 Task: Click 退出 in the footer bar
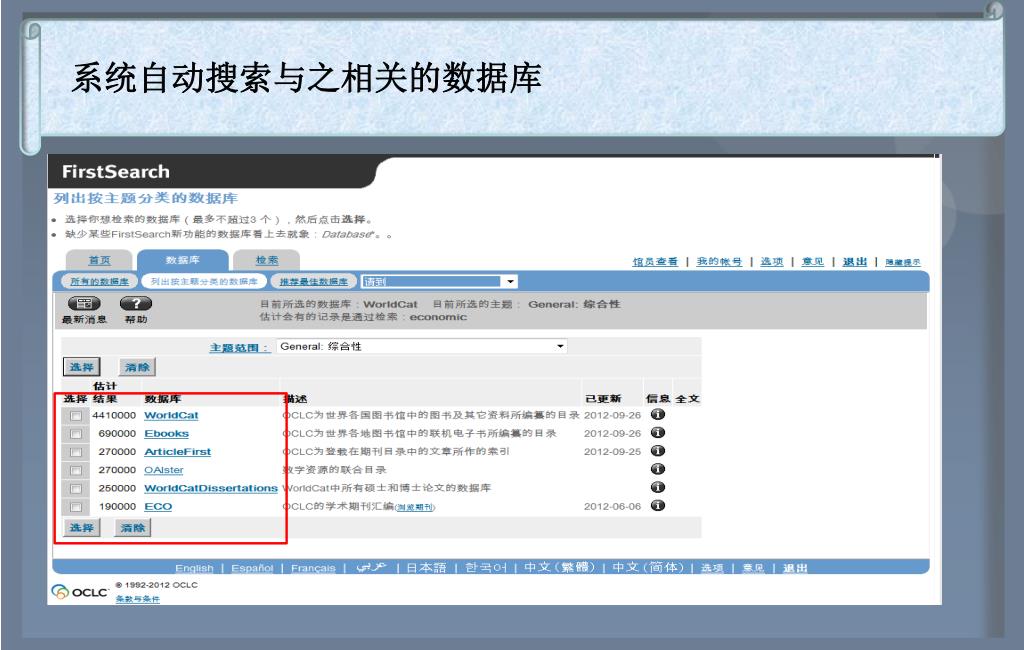point(795,568)
